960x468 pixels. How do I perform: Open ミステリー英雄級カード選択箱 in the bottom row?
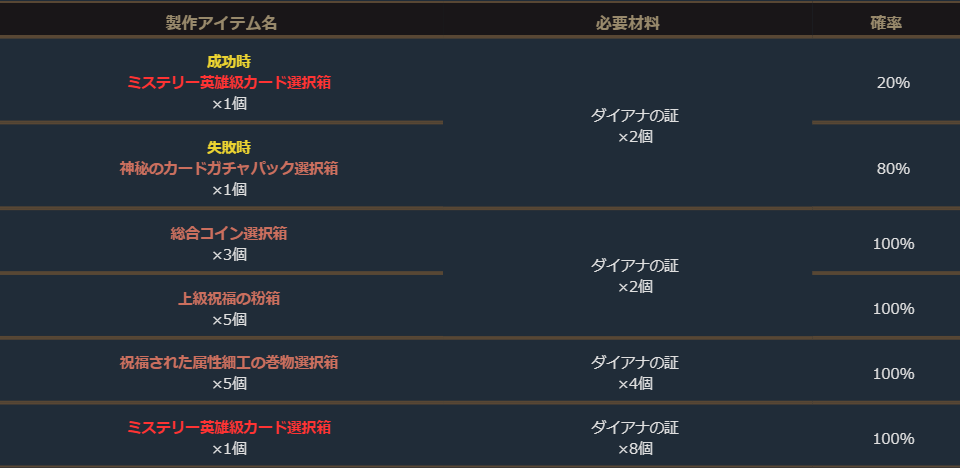click(229, 427)
